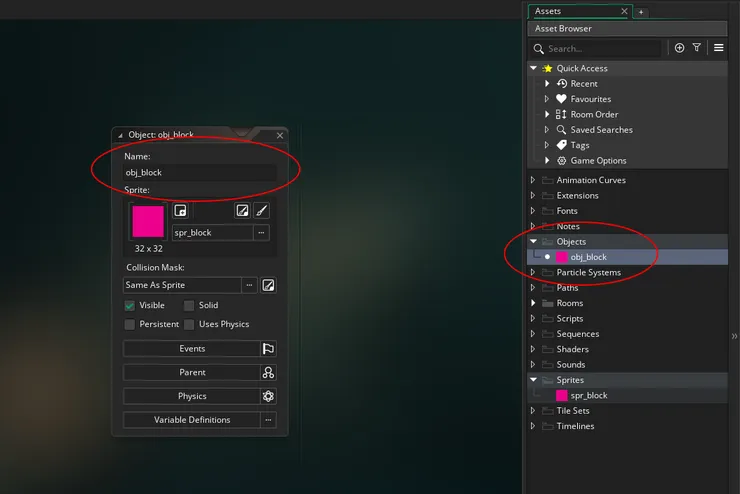Collapse the Sprites folder arrow
The image size is (740, 494).
(x=533, y=379)
